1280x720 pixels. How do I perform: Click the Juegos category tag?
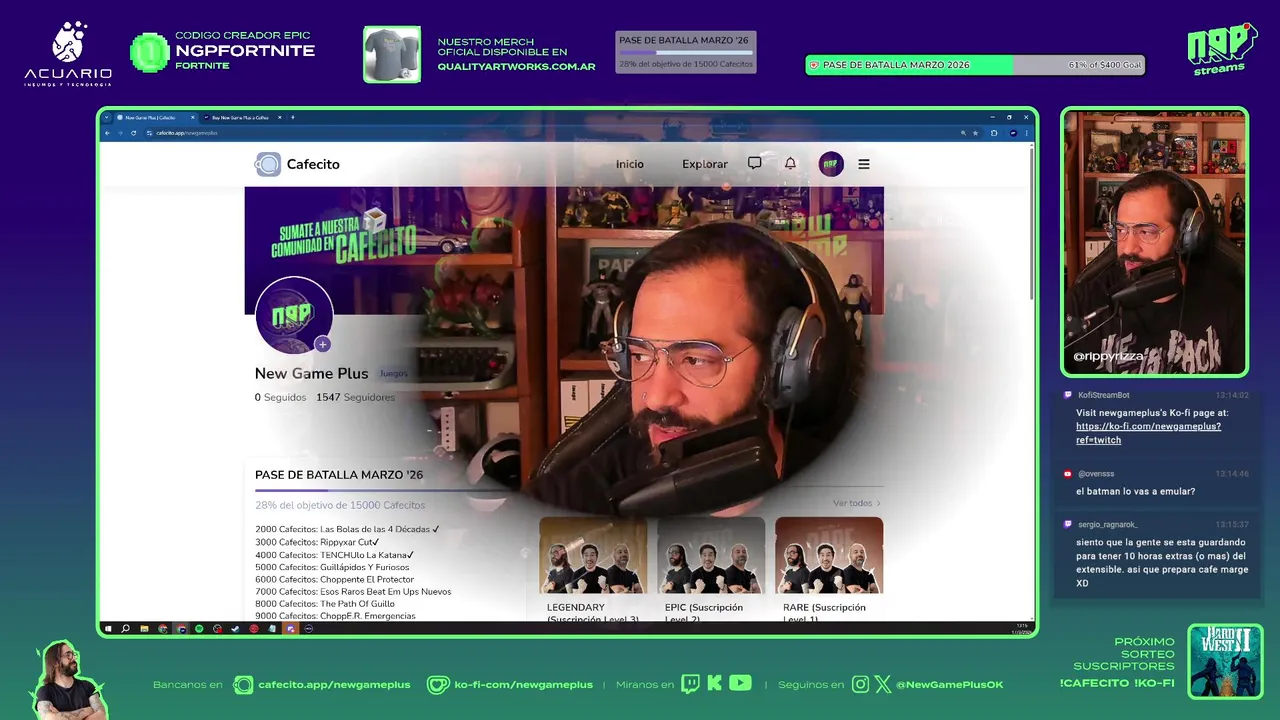[x=394, y=373]
